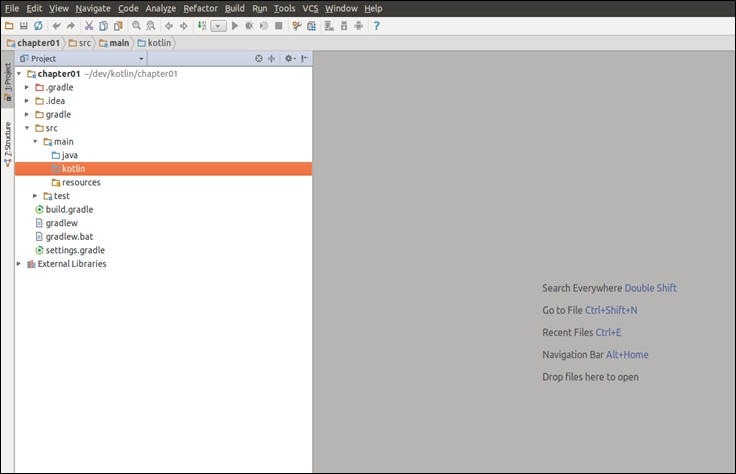
Task: Click the Run play button
Action: [235, 26]
